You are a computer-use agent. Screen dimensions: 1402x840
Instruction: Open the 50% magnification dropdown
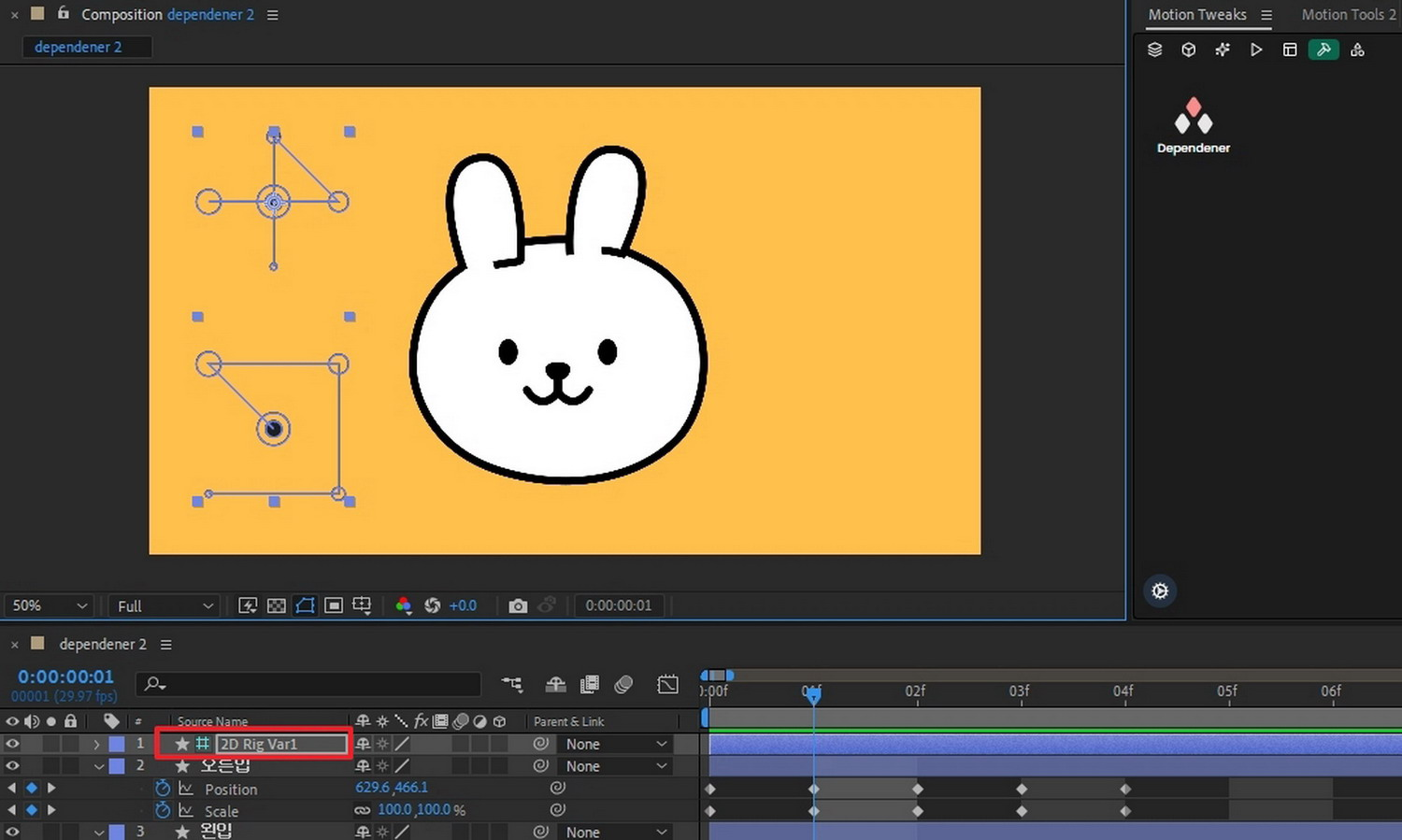tap(49, 605)
